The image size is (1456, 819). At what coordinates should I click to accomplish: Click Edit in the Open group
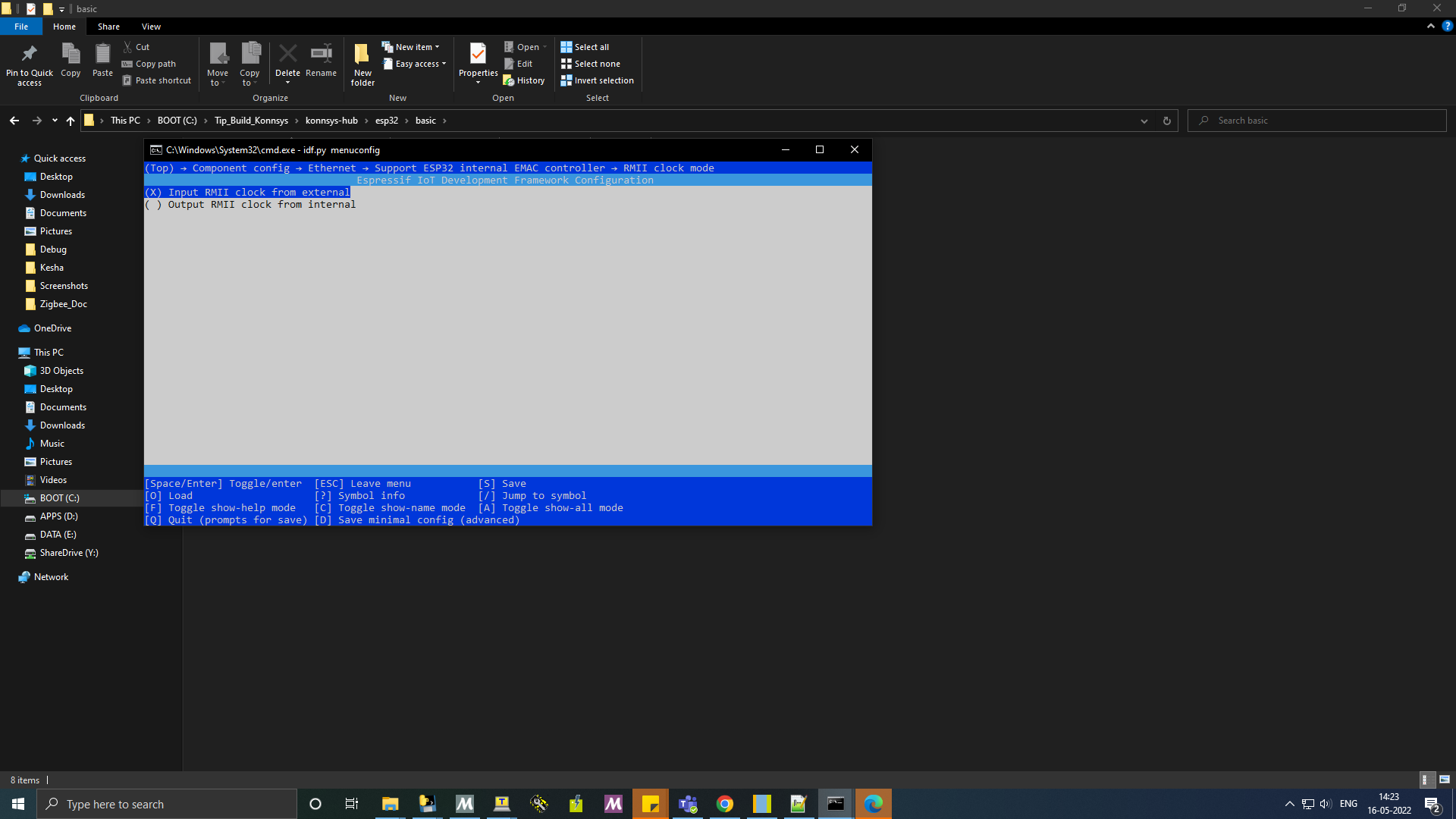tap(519, 64)
